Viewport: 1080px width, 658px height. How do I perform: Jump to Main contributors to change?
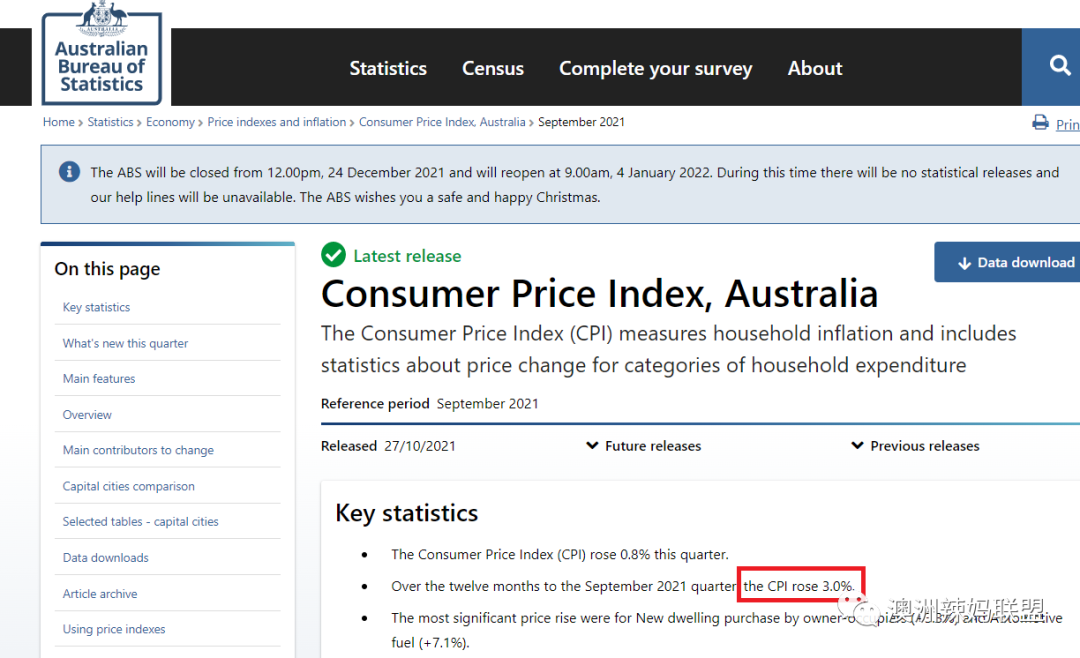(x=138, y=450)
